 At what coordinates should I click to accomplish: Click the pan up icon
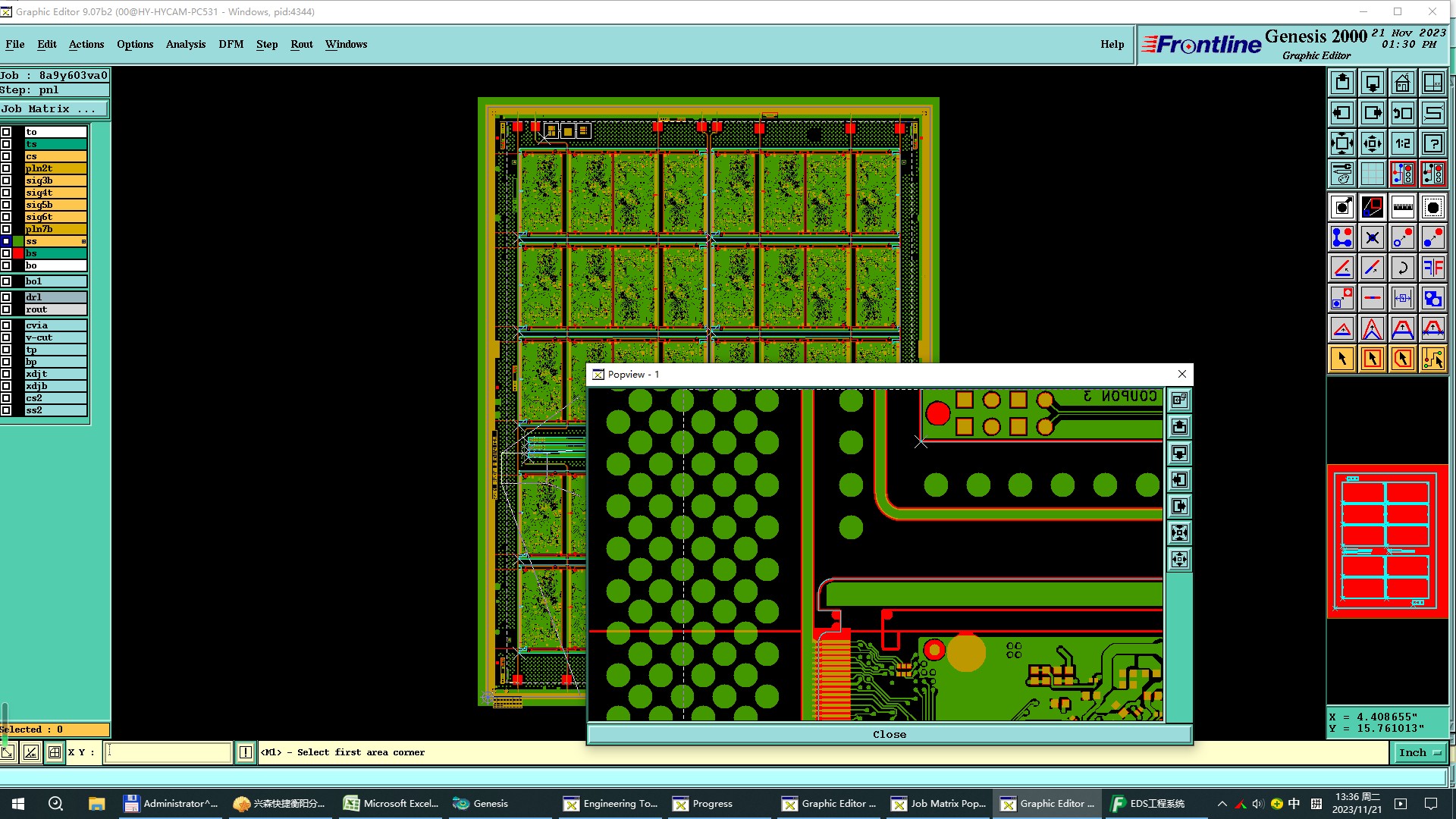point(1342,83)
